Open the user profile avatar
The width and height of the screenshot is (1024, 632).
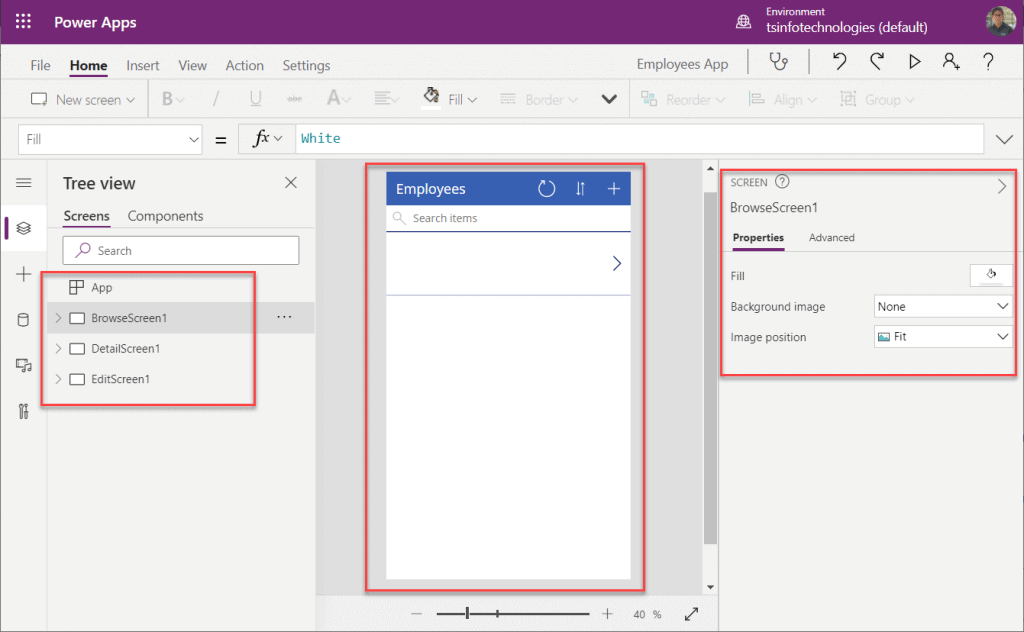(1000, 21)
